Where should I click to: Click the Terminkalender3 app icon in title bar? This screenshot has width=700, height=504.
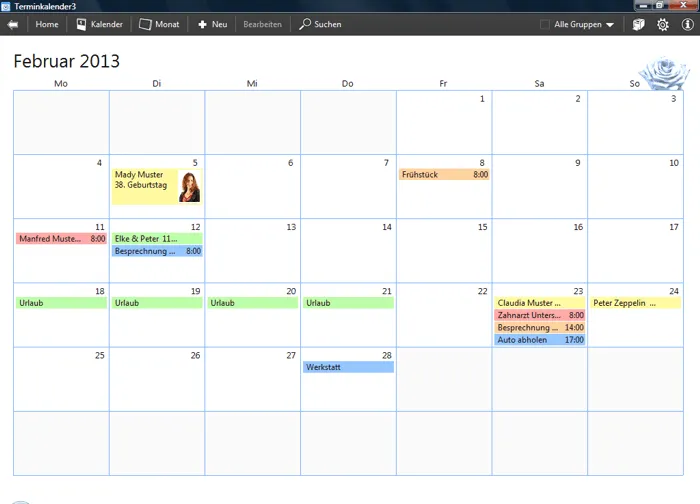click(x=6, y=6)
